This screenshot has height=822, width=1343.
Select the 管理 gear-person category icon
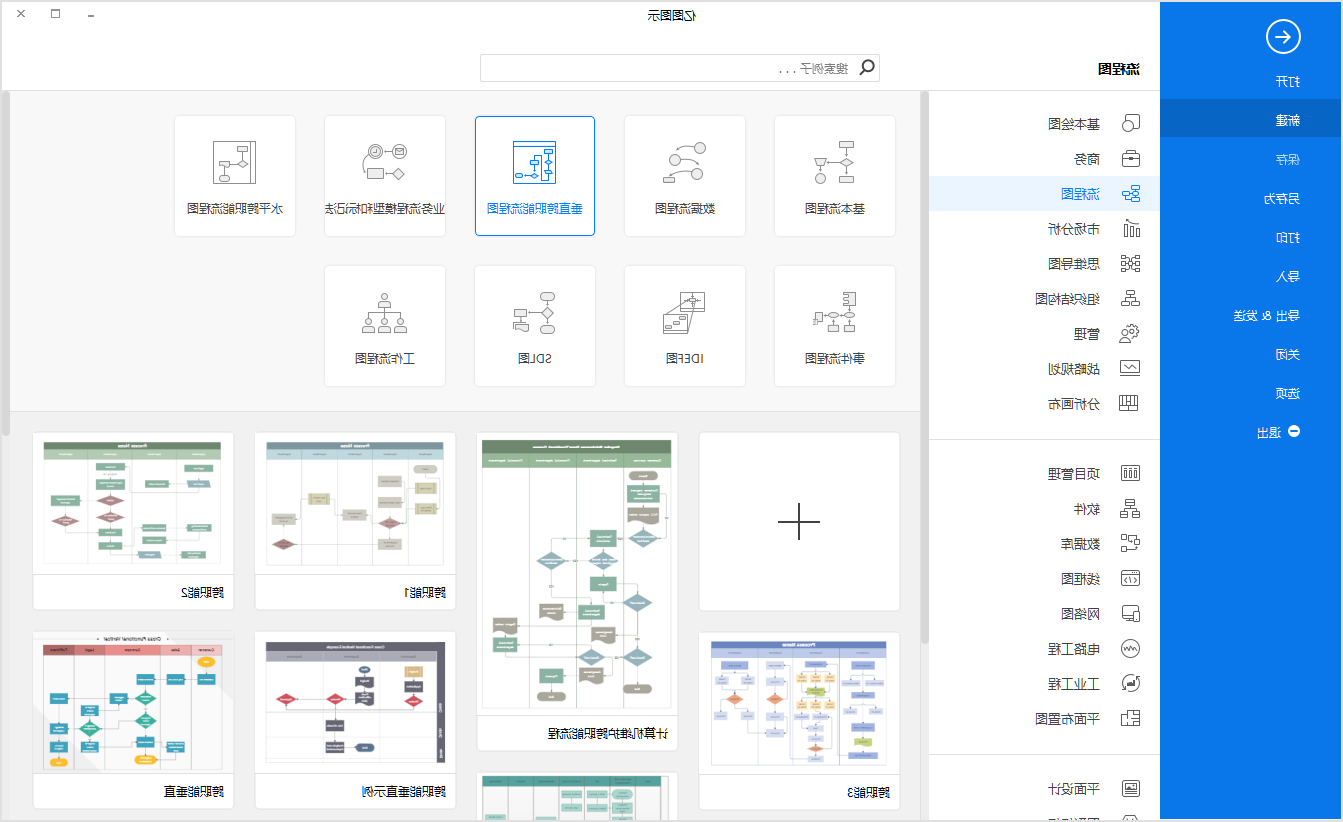(x=1131, y=333)
